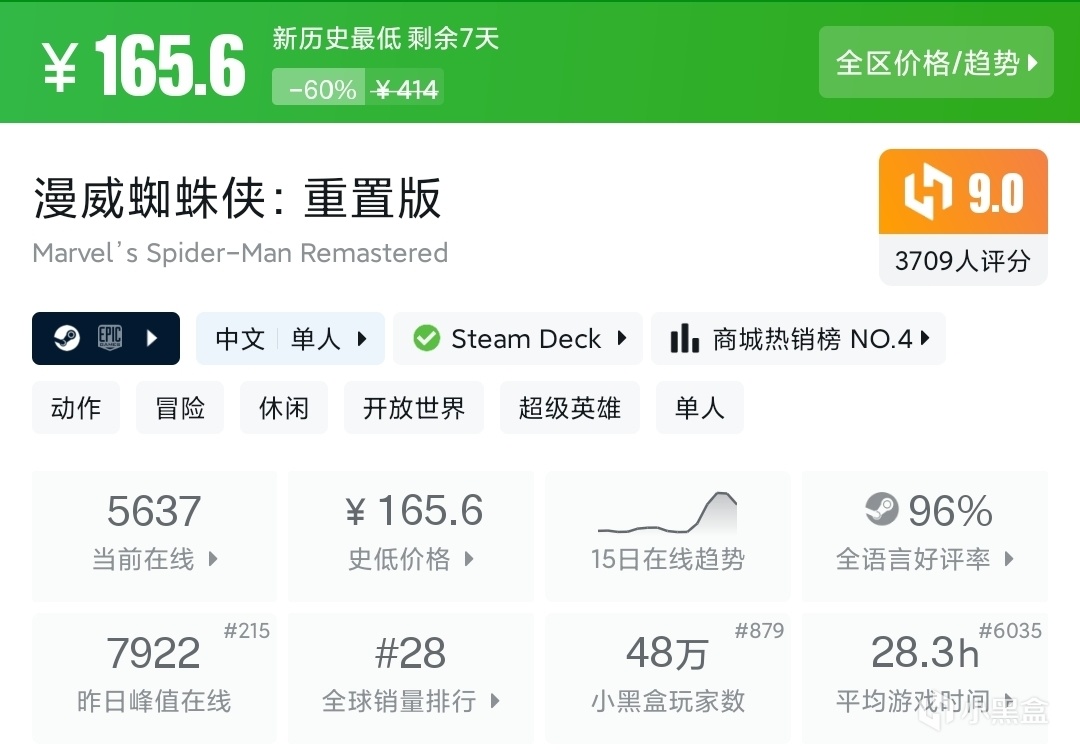The image size is (1080, 750).
Task: Select the 超级英雄 superhero tag
Action: pyautogui.click(x=570, y=408)
